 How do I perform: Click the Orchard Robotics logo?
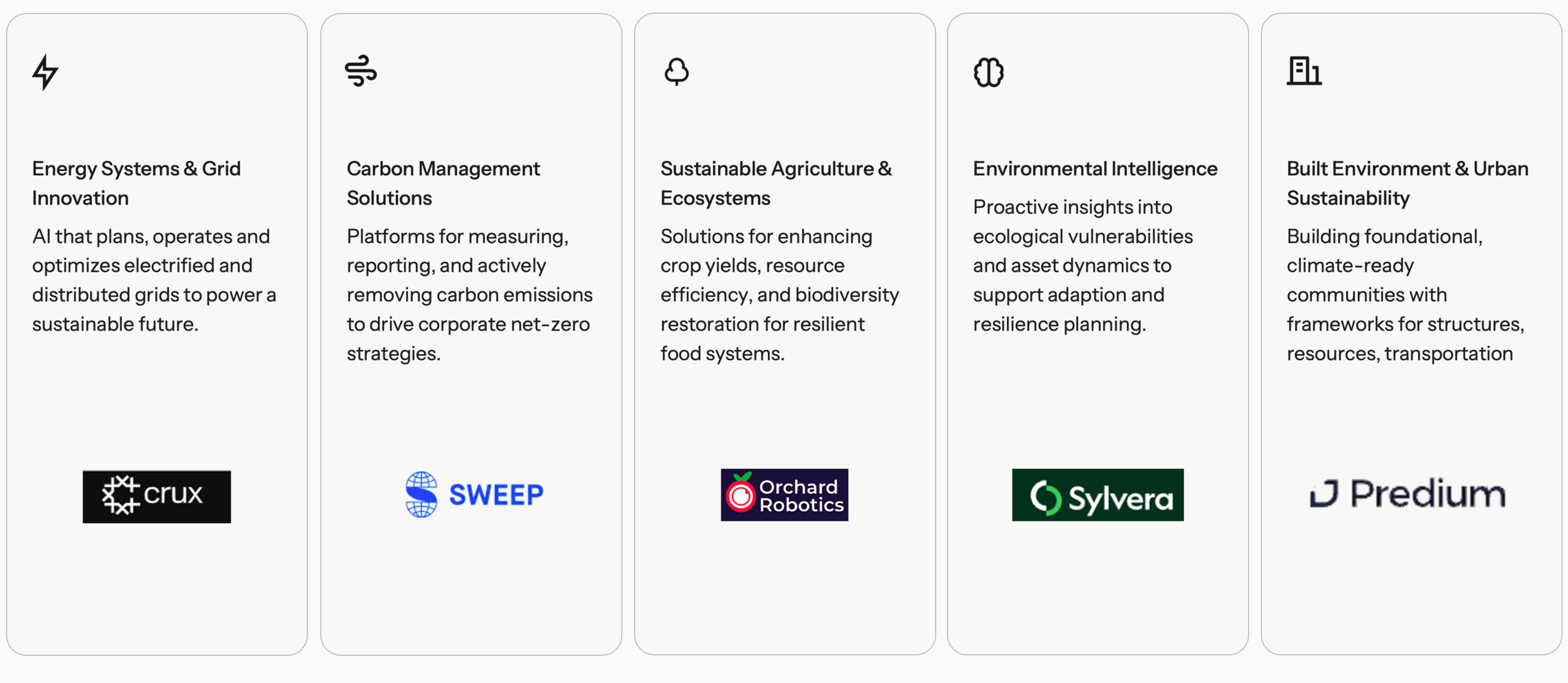(784, 495)
